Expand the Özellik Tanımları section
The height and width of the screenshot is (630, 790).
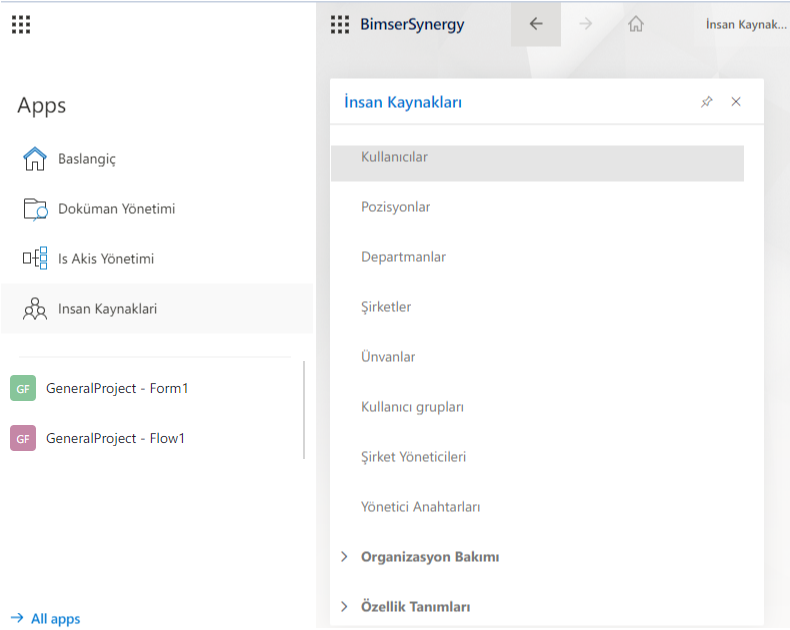[x=415, y=607]
